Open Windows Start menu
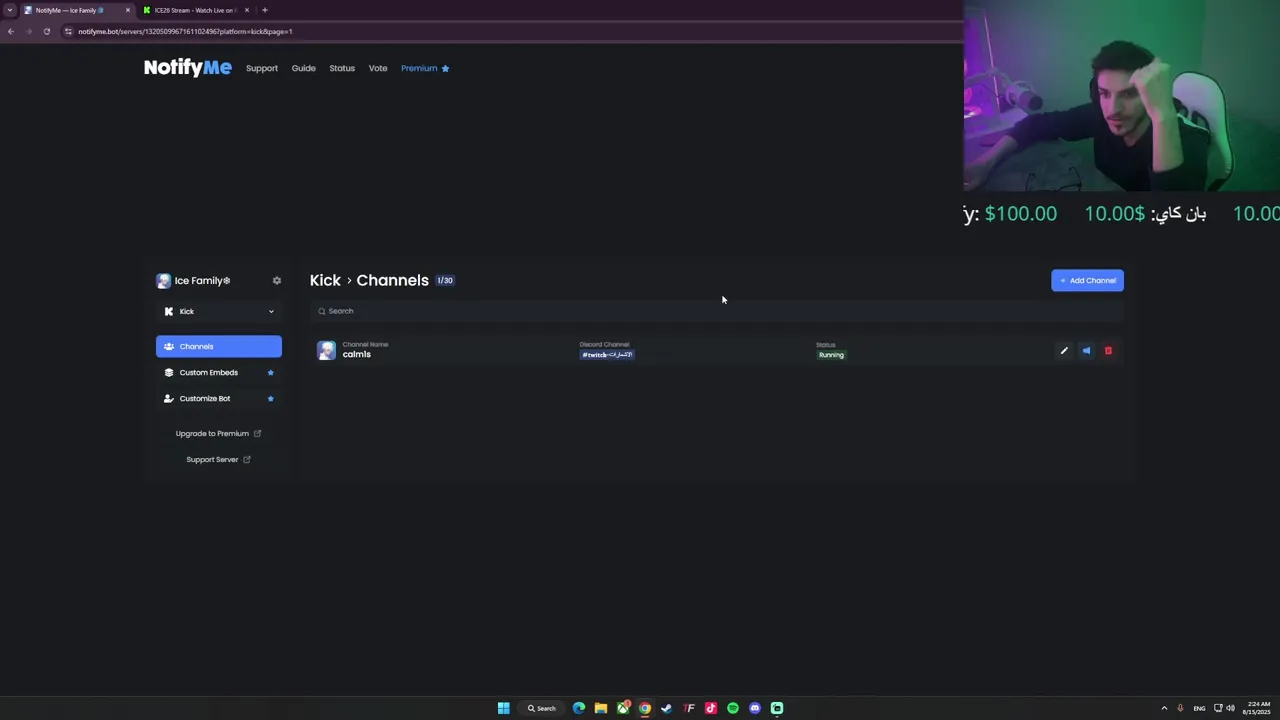The width and height of the screenshot is (1280, 720). coord(504,708)
